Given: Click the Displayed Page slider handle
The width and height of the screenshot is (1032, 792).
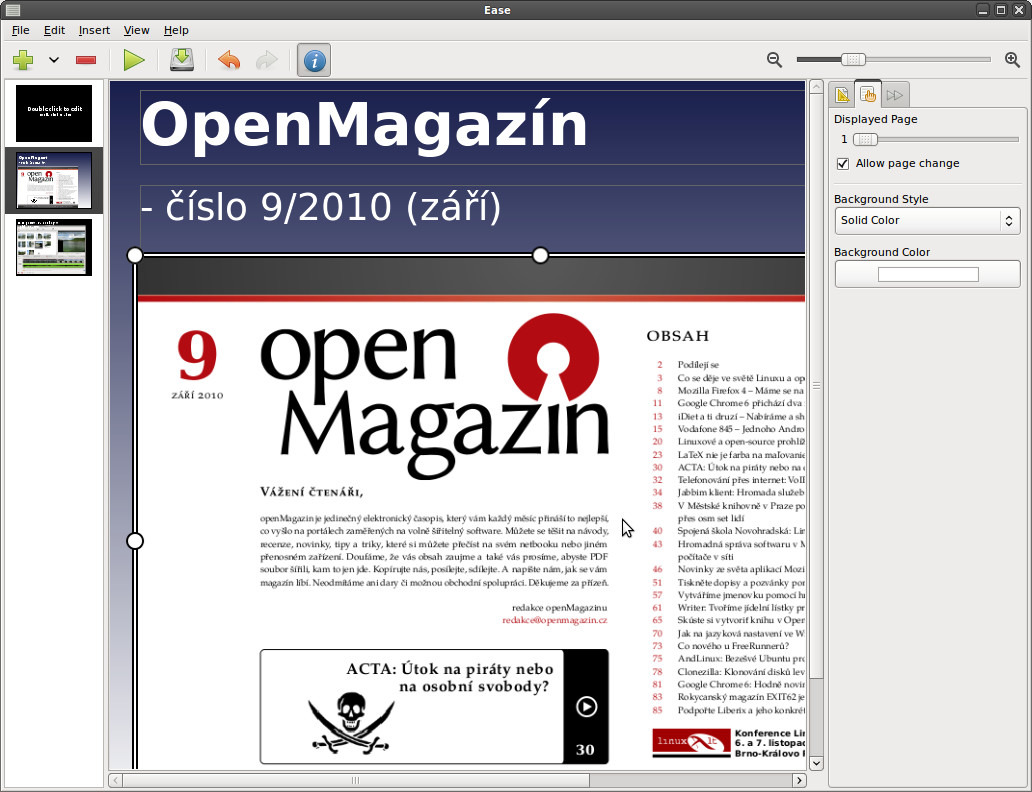Looking at the screenshot, I should (x=865, y=140).
